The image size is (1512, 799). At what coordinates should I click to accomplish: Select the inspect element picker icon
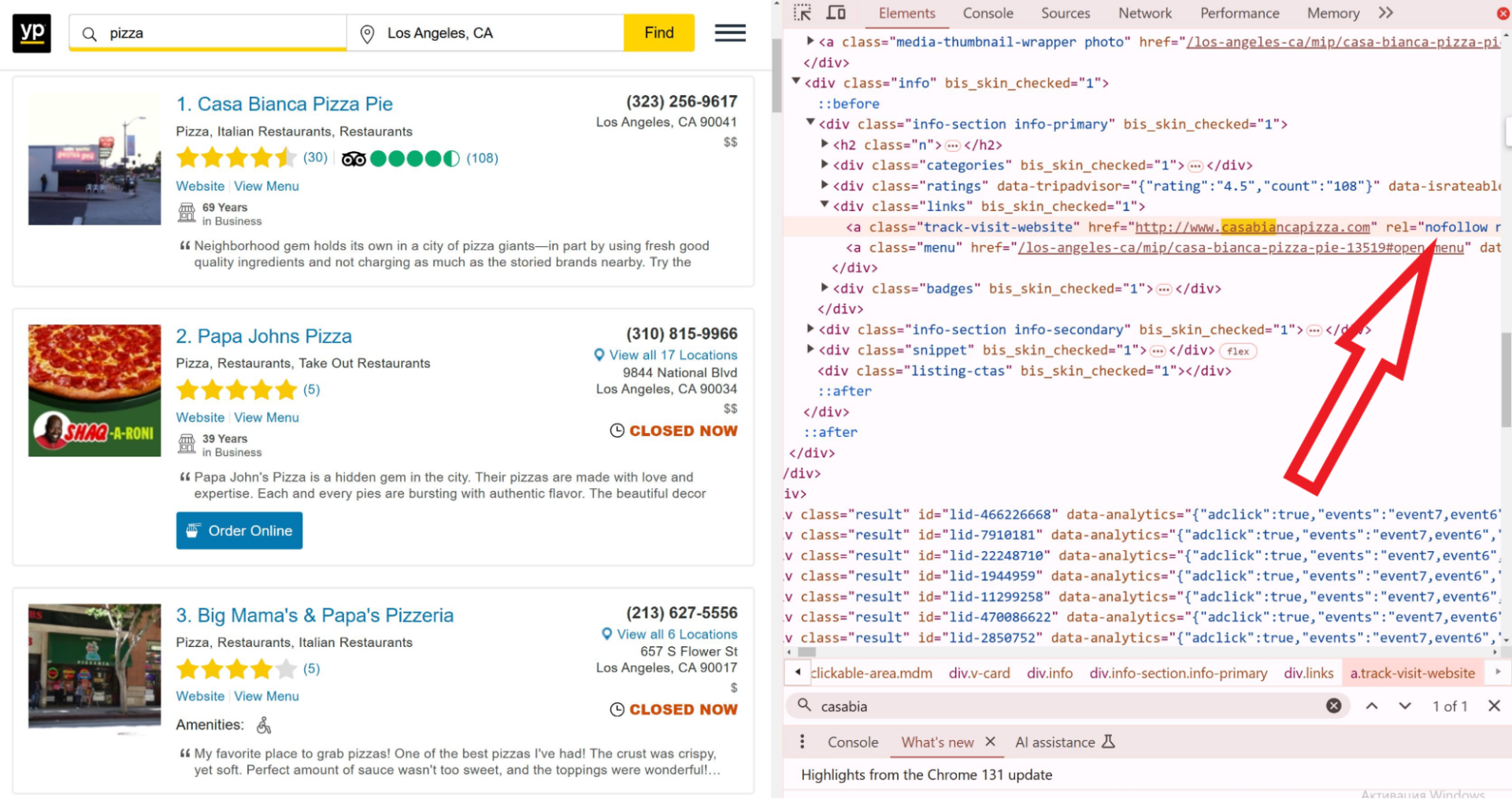click(802, 13)
